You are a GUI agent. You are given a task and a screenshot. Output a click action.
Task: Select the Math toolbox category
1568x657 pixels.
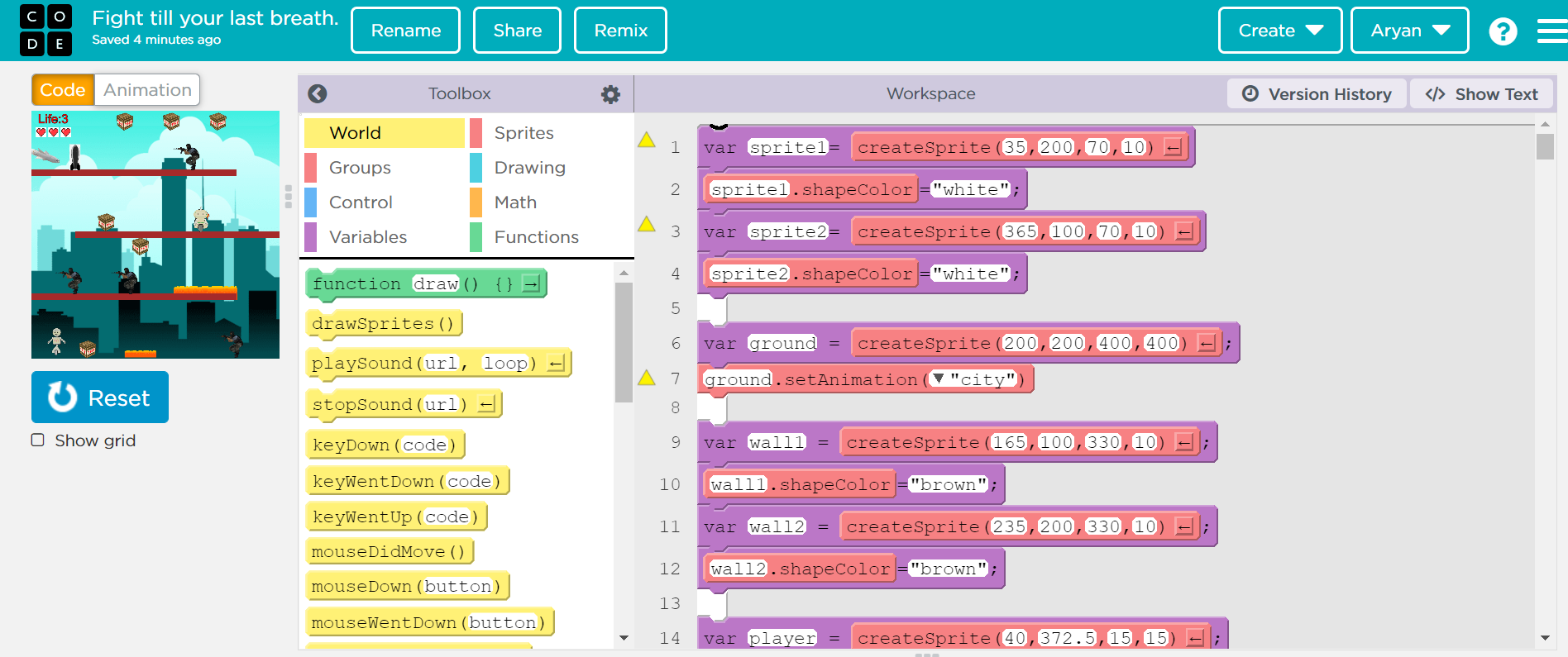point(550,202)
